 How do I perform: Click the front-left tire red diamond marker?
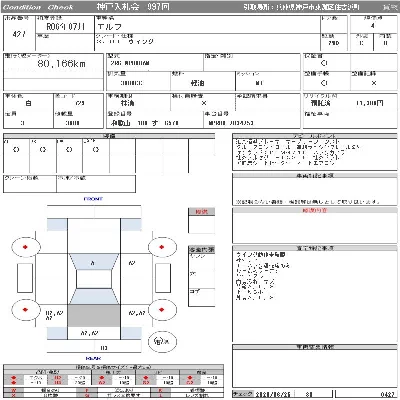pos(25,247)
